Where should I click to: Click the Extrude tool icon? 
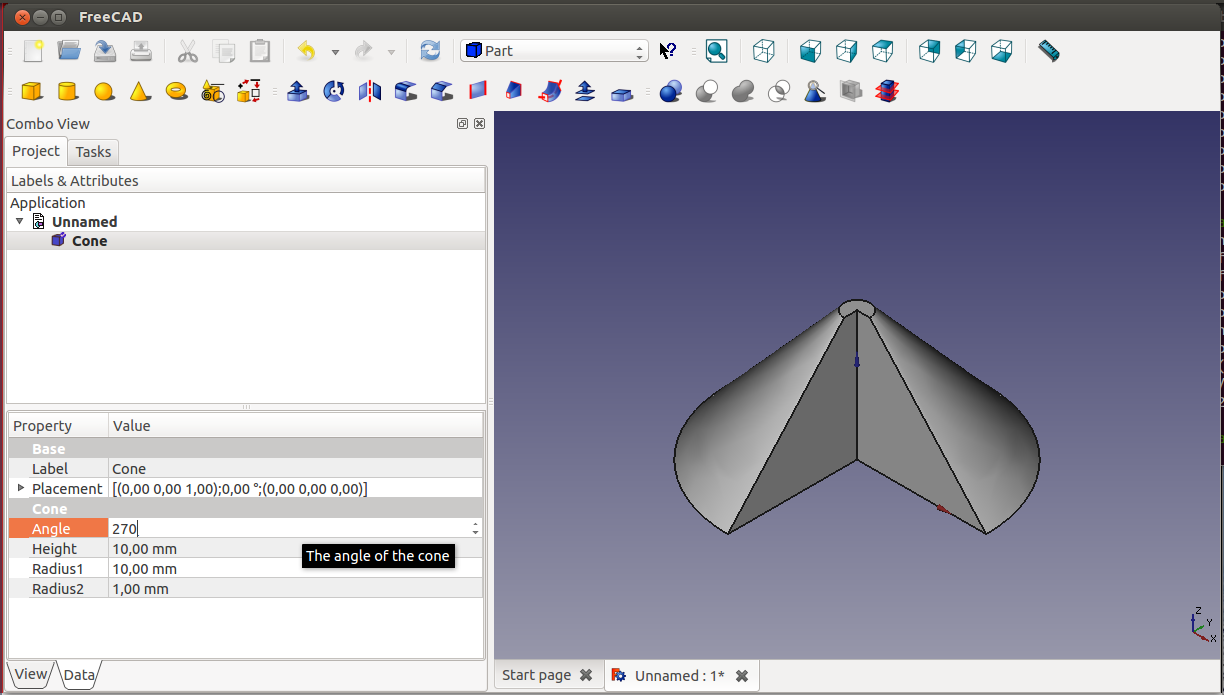click(298, 92)
